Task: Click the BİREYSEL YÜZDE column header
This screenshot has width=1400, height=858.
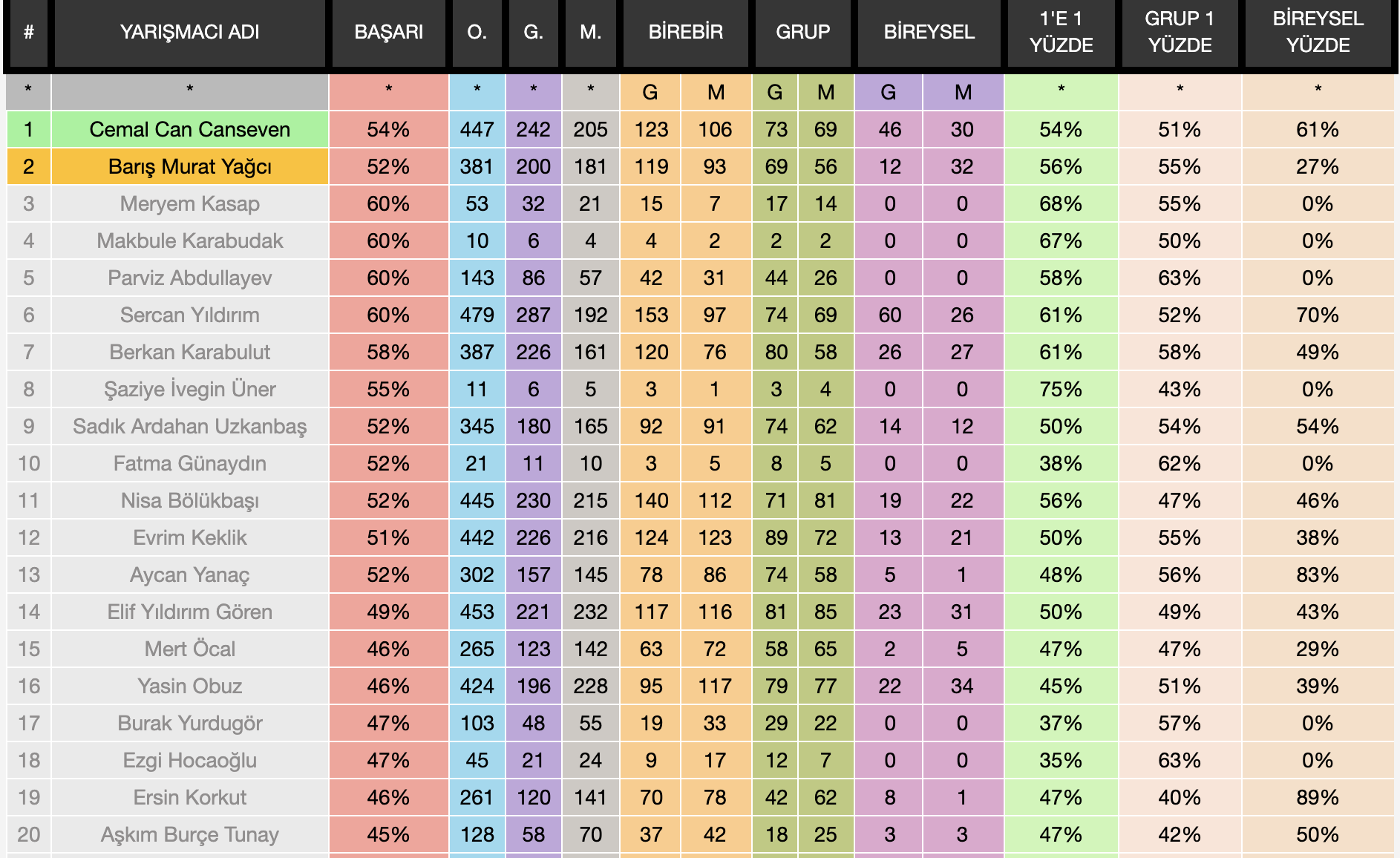Action: coord(1318,32)
